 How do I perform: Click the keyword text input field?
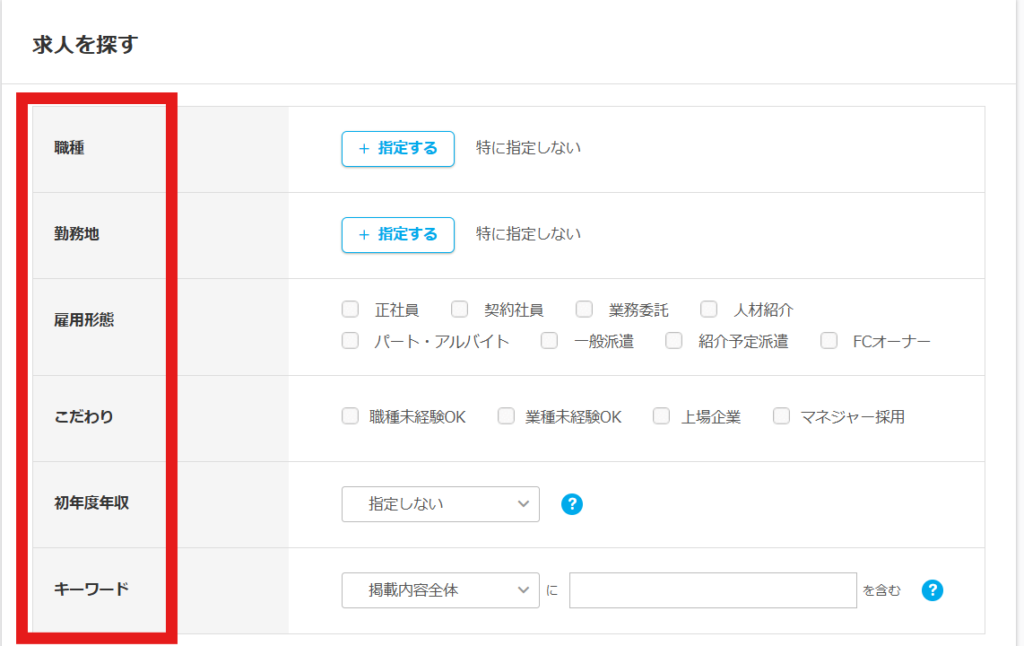712,590
